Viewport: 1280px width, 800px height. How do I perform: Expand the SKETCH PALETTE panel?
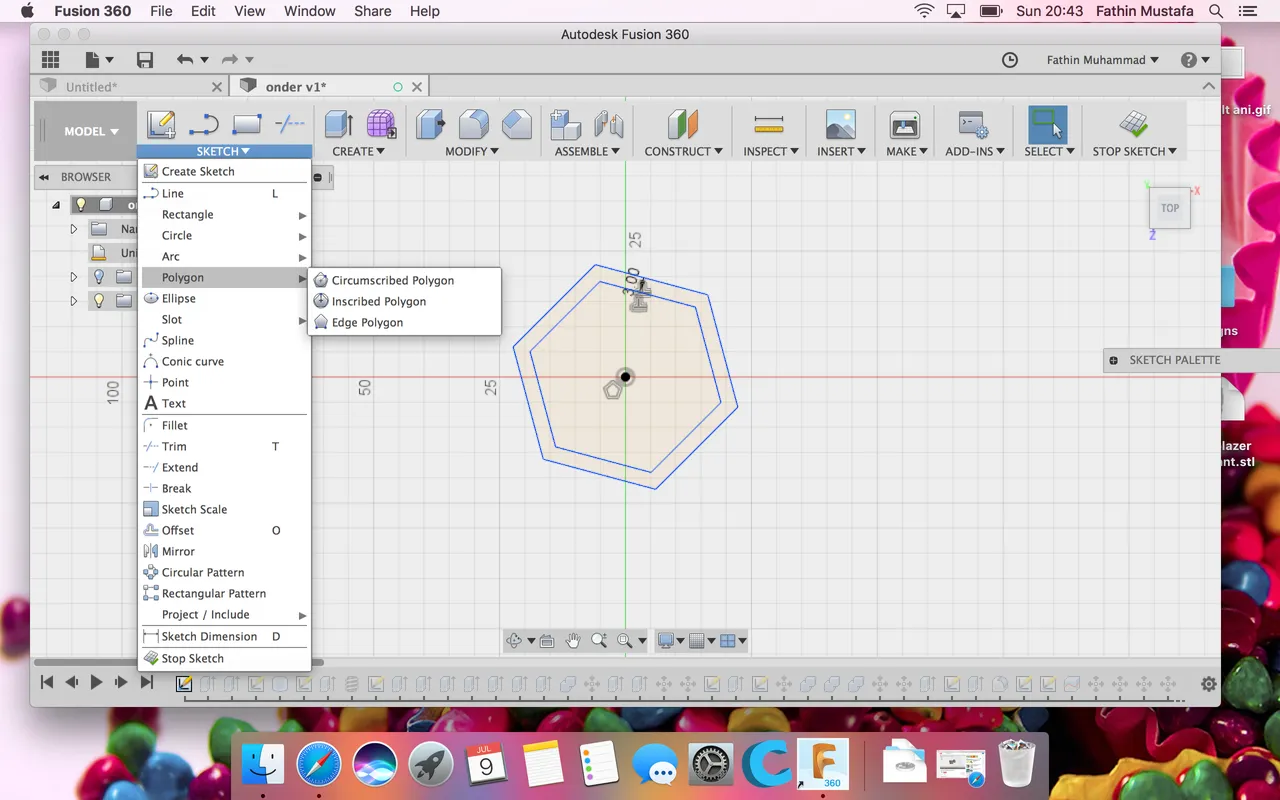pos(1113,360)
